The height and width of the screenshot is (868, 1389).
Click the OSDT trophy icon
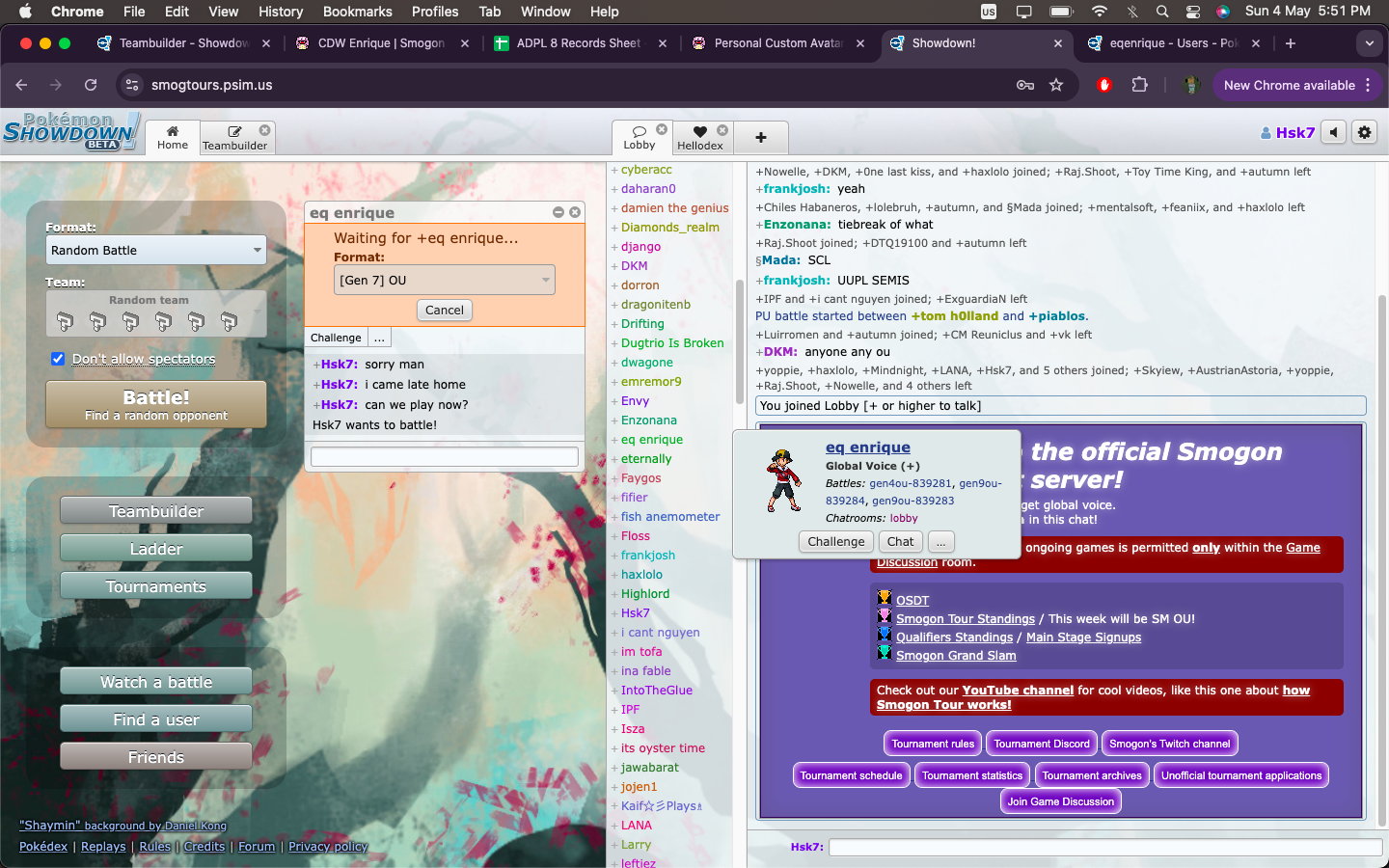click(885, 599)
